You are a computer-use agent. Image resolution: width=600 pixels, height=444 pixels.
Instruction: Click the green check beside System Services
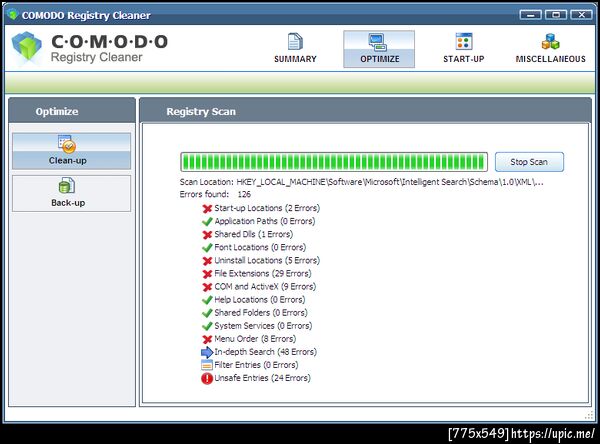pos(207,326)
